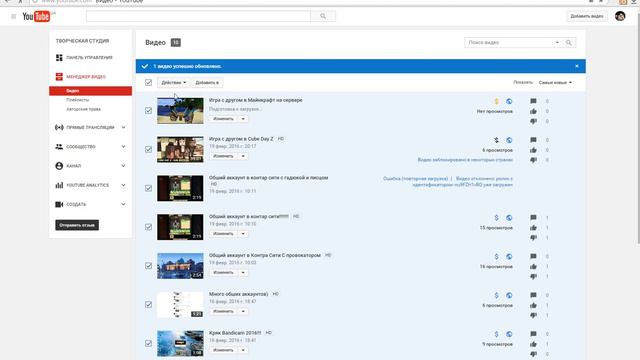This screenshot has width=640, height=360.
Task: Click comments icon for Майнкрафт video row
Action: (x=533, y=101)
